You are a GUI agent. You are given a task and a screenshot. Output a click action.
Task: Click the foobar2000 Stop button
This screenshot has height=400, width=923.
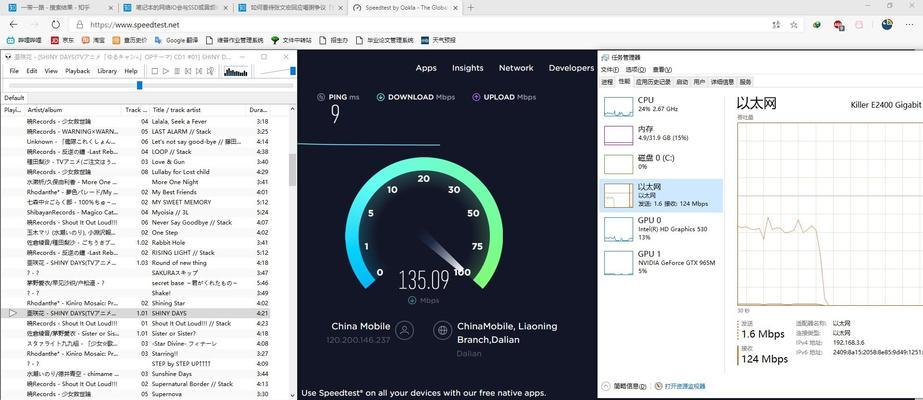155,71
